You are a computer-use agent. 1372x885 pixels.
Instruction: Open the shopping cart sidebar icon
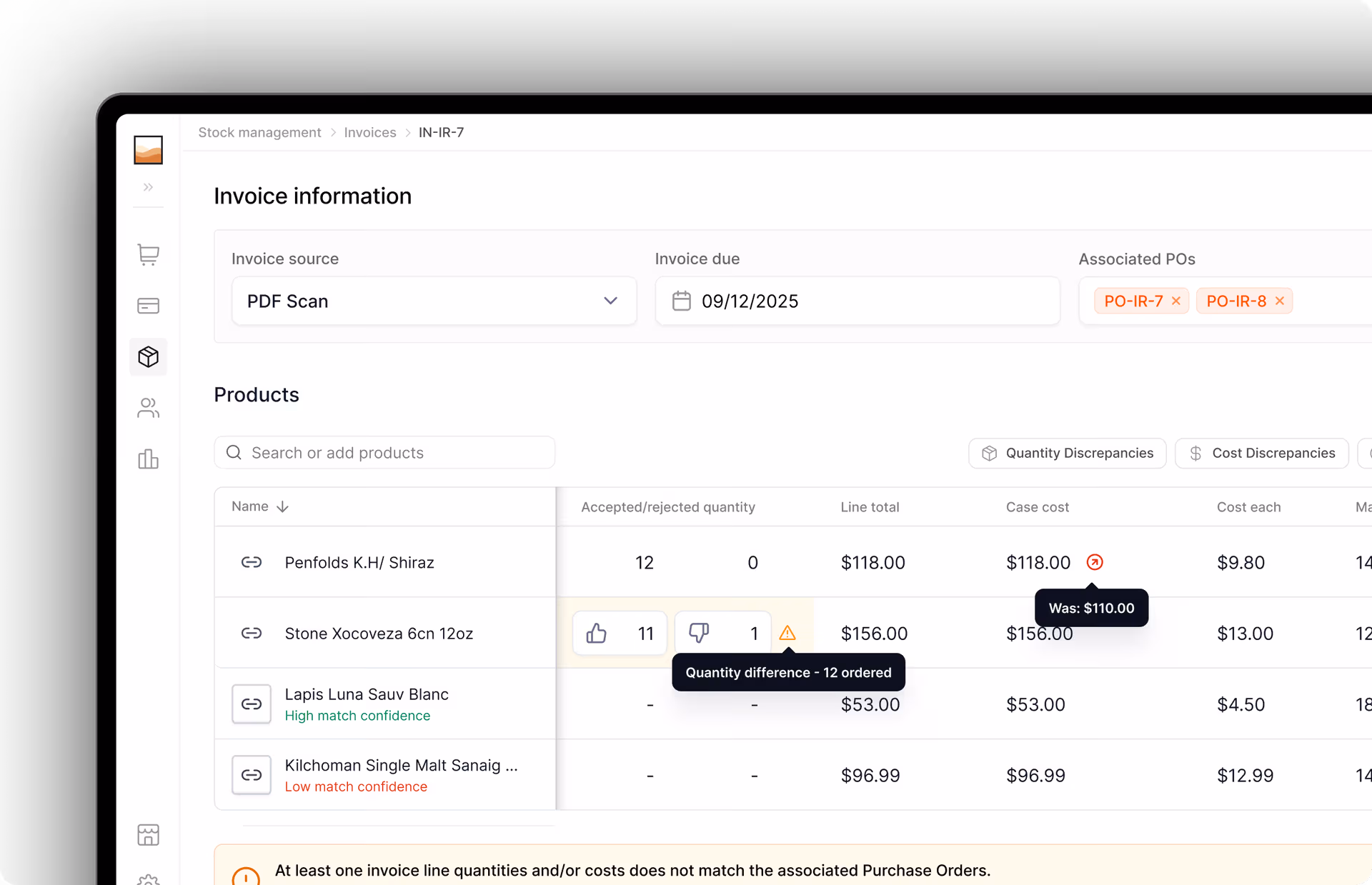coord(148,254)
